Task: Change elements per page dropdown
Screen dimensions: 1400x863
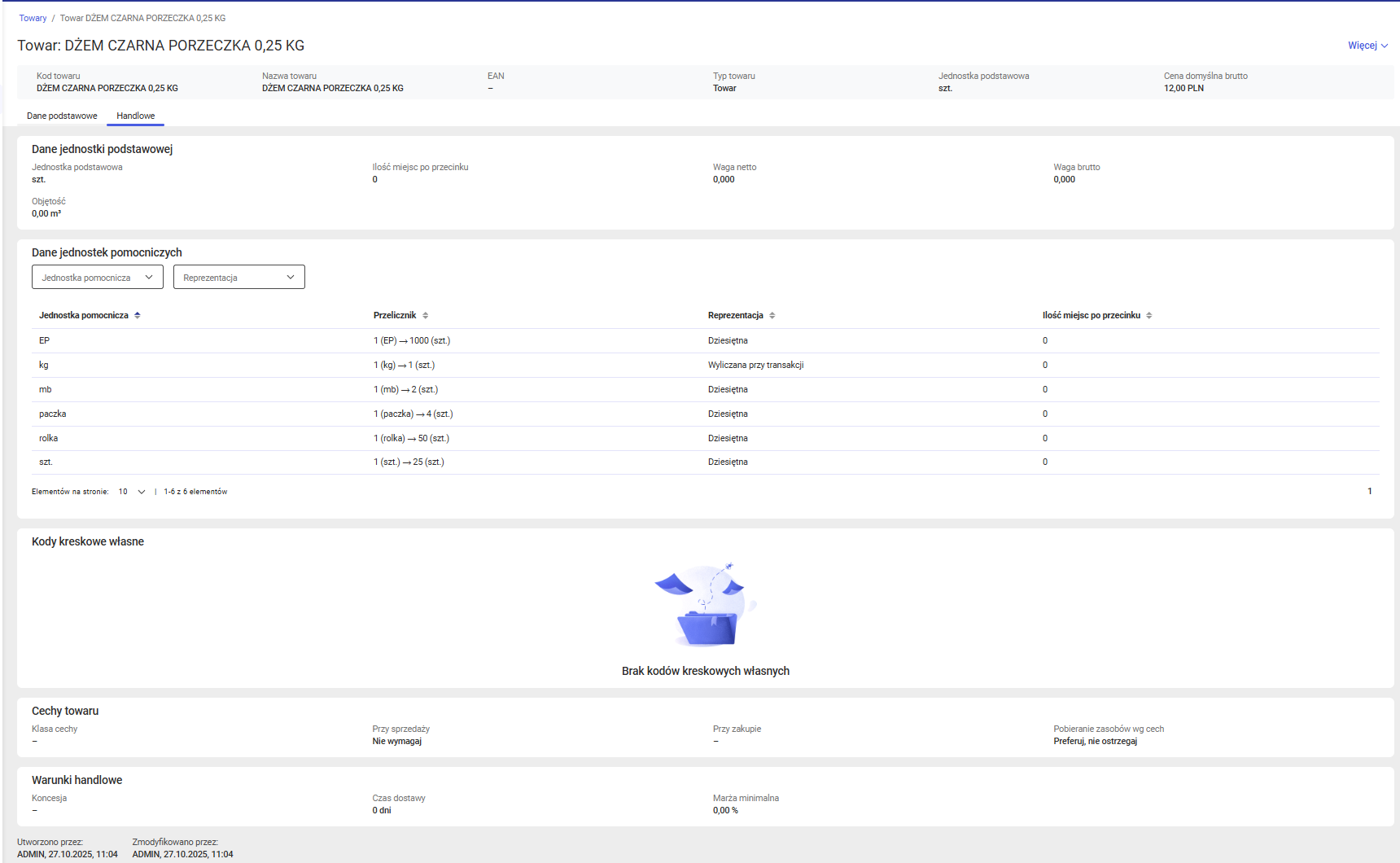Action: click(132, 492)
